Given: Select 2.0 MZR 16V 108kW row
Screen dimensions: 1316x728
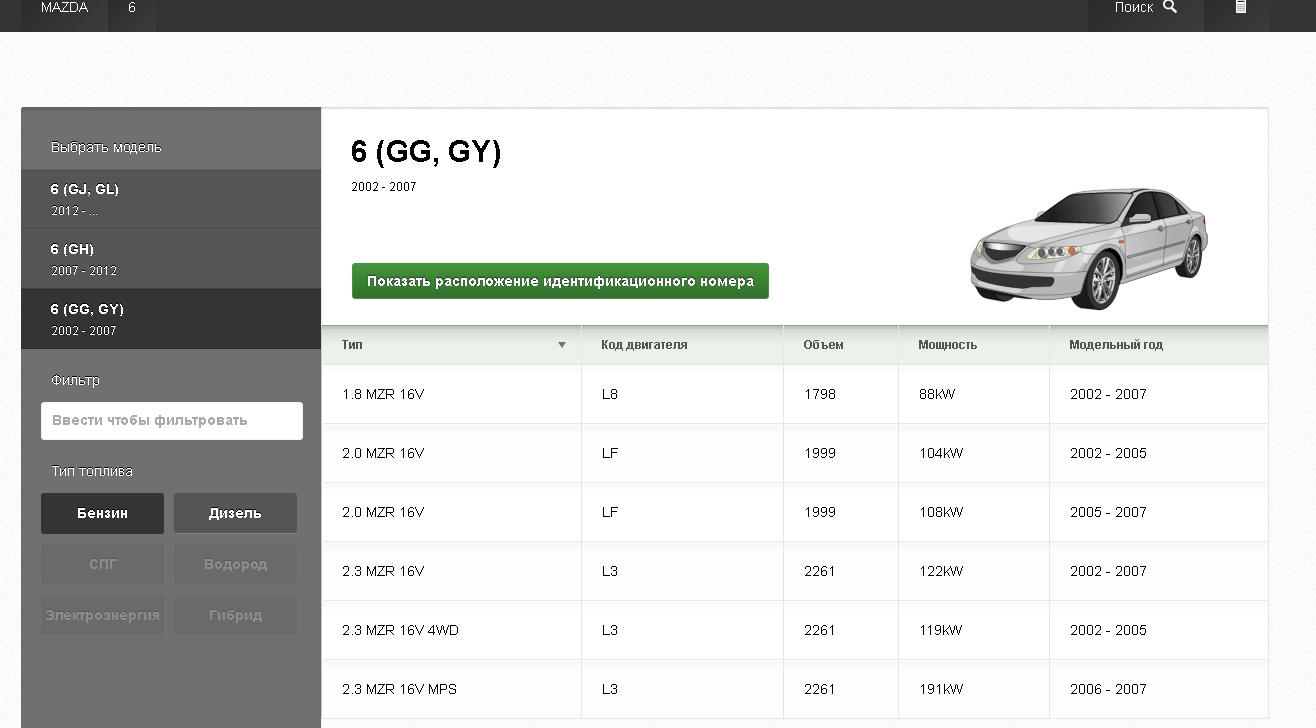Looking at the screenshot, I should (795, 512).
